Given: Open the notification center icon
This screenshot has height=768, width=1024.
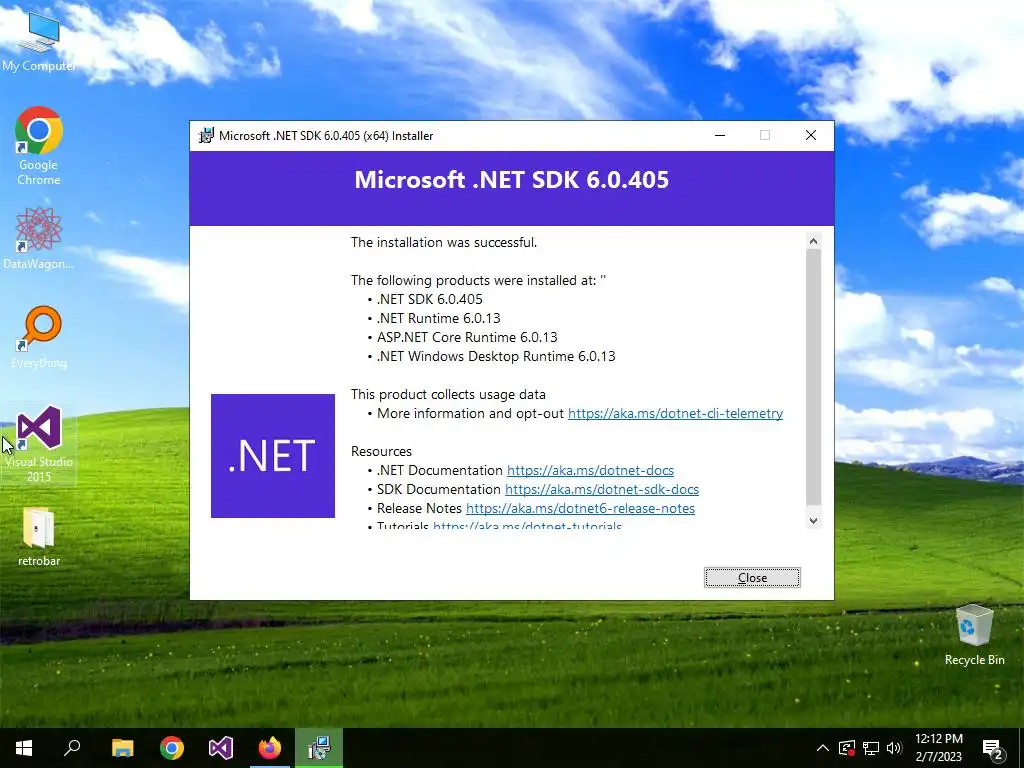Looking at the screenshot, I should pos(993,748).
